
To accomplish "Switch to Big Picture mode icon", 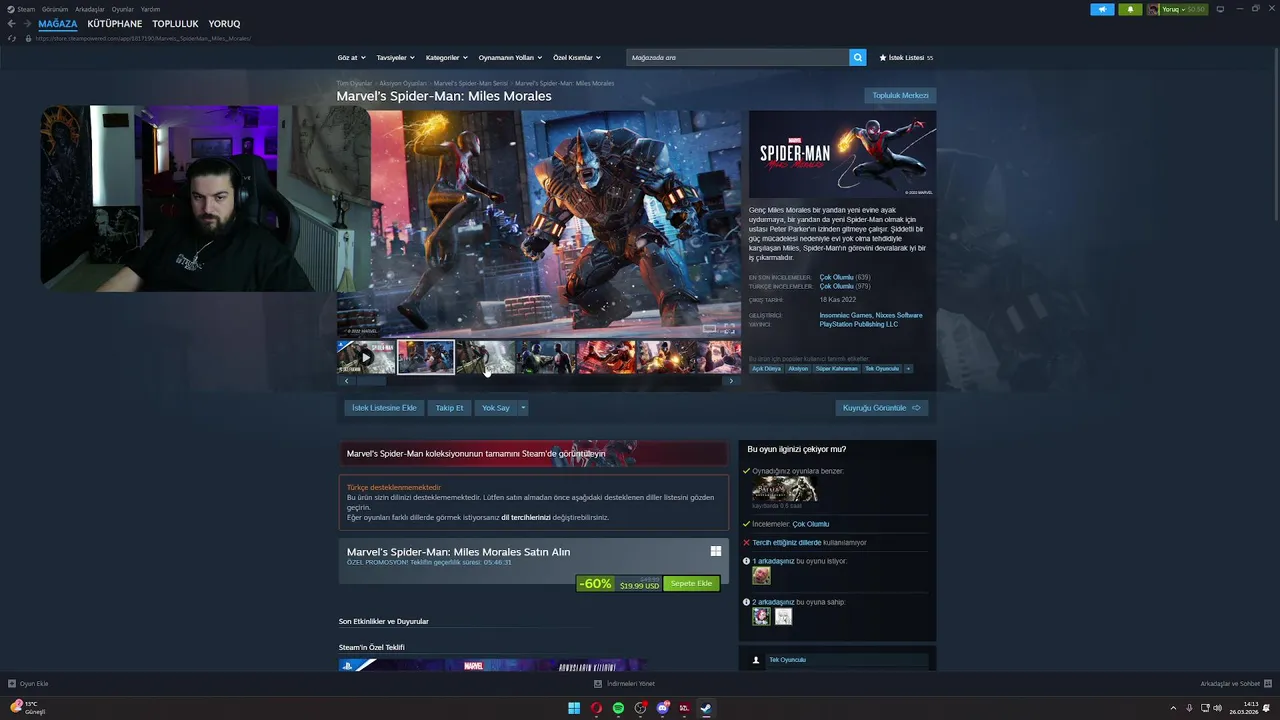I will [1220, 9].
